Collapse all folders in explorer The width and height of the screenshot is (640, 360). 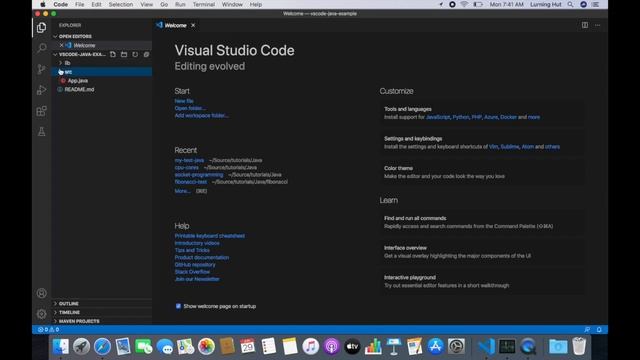point(146,54)
